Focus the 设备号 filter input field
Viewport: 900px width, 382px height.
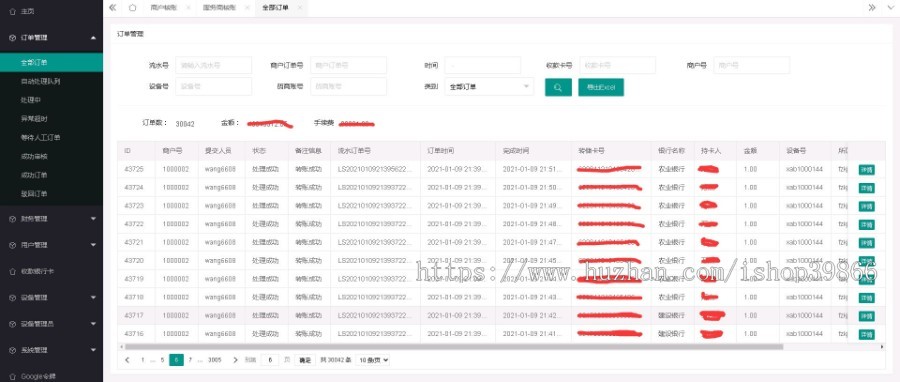coord(214,87)
